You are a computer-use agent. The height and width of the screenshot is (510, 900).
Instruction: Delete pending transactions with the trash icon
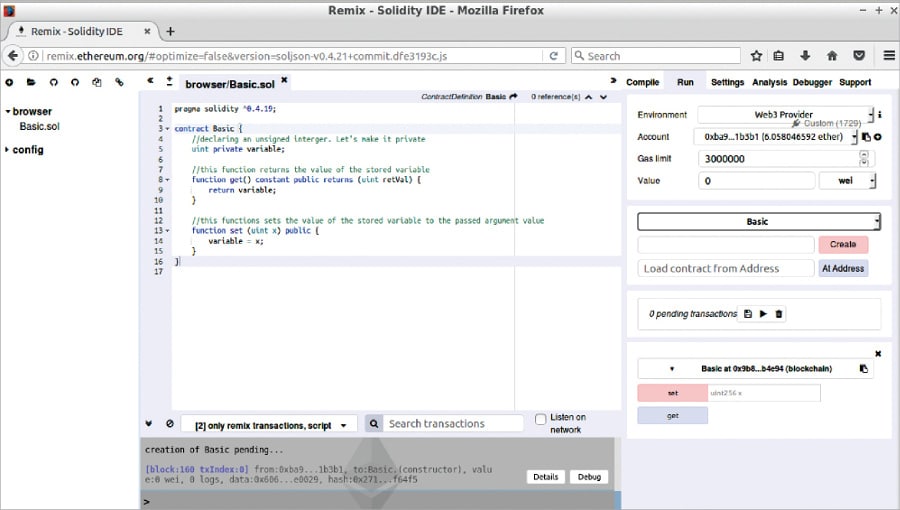[x=779, y=314]
